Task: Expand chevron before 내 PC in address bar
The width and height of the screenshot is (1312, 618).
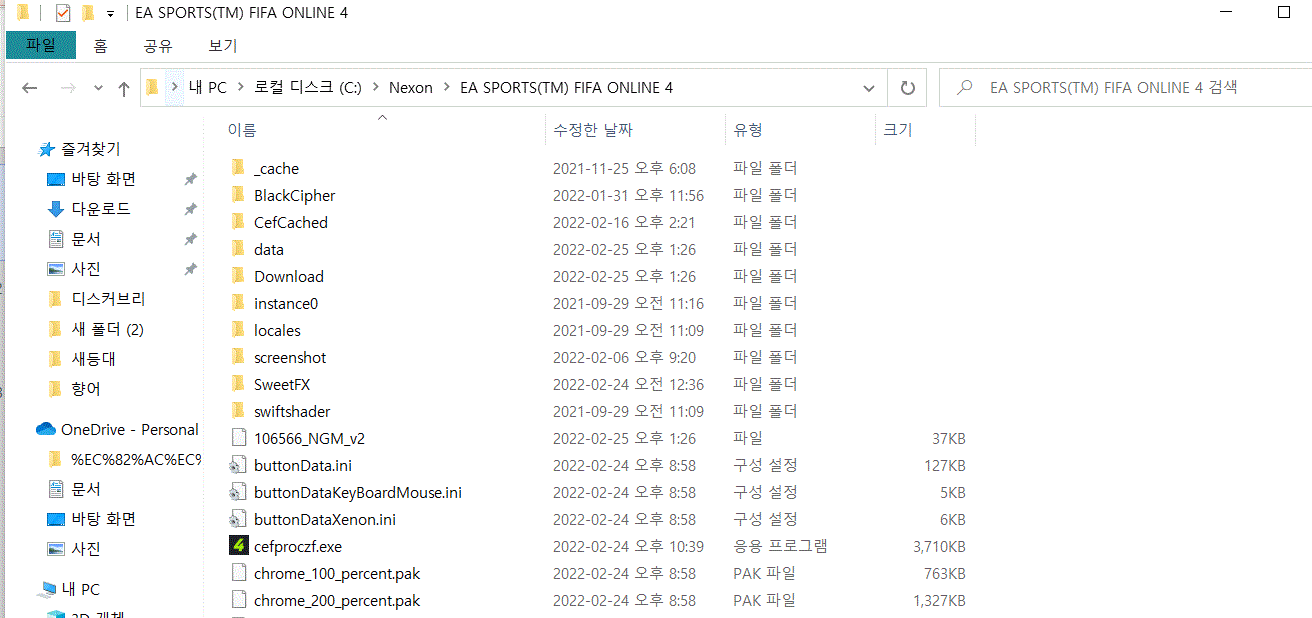Action: pyautogui.click(x=175, y=88)
